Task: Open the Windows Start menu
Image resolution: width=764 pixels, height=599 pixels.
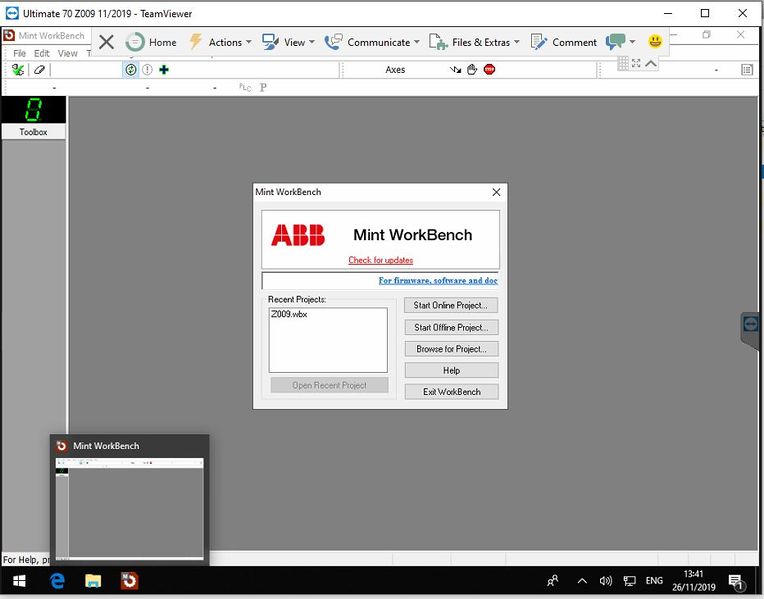Action: [x=19, y=581]
